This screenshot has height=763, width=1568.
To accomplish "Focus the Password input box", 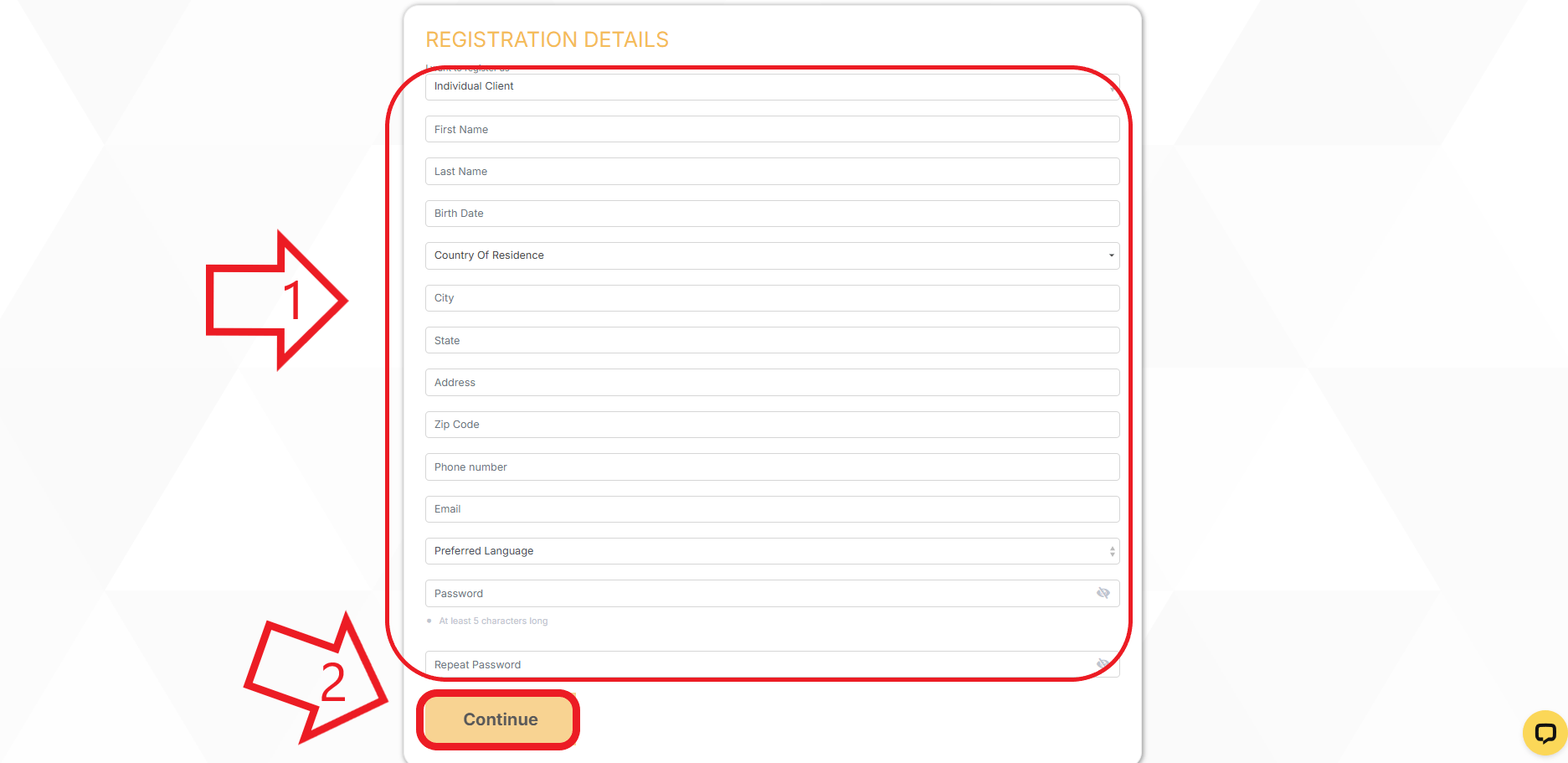I will [772, 593].
